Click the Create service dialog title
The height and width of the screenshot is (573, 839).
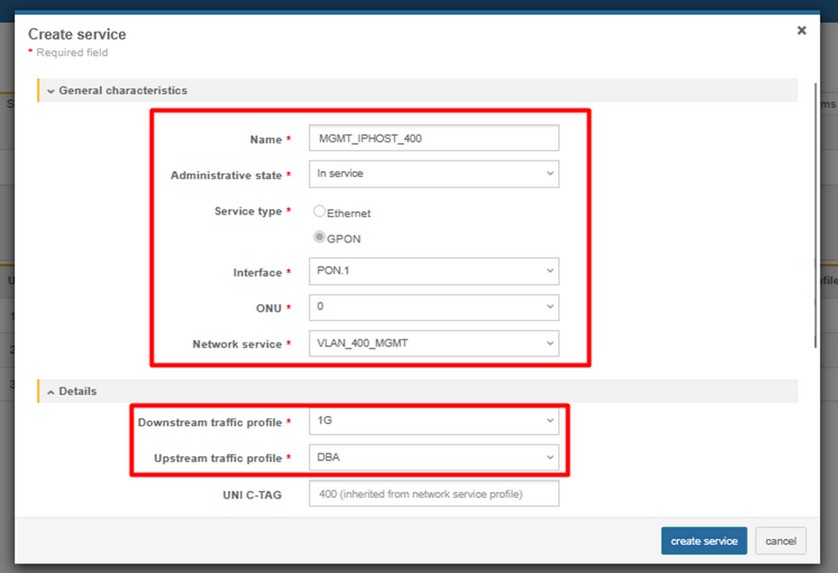tap(77, 34)
